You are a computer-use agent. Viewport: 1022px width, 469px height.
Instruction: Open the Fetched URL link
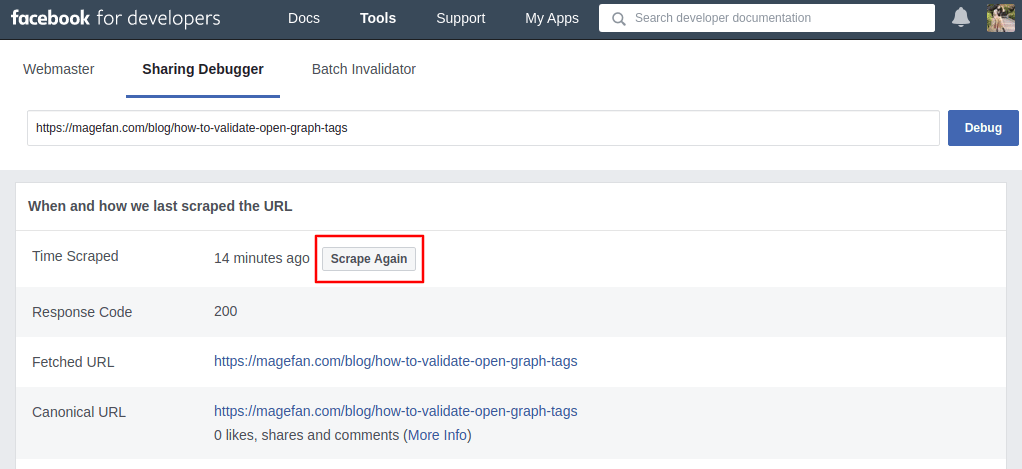coord(396,361)
